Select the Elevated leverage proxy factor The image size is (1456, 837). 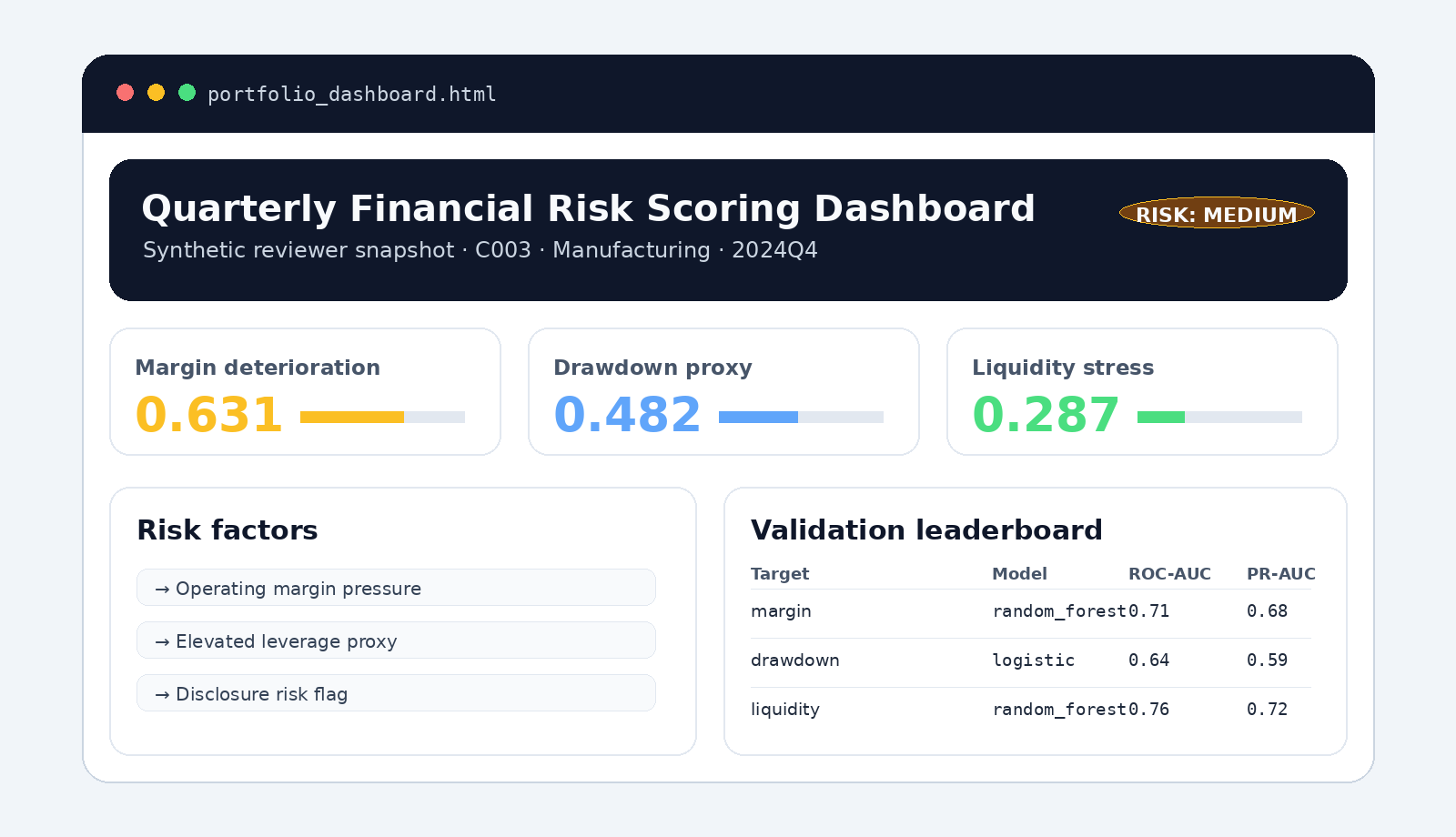click(x=396, y=640)
